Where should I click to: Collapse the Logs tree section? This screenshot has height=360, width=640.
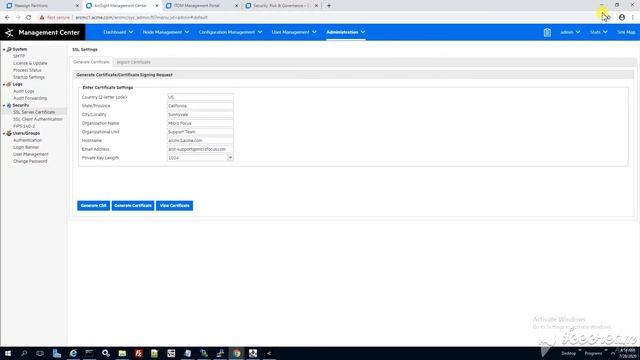click(4, 84)
